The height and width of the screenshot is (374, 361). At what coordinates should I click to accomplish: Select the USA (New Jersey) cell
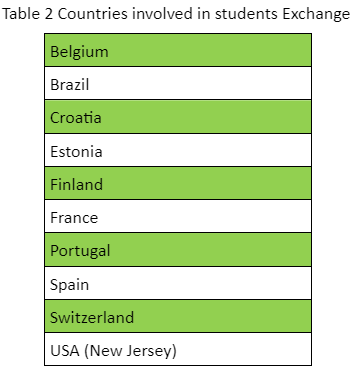click(x=178, y=349)
